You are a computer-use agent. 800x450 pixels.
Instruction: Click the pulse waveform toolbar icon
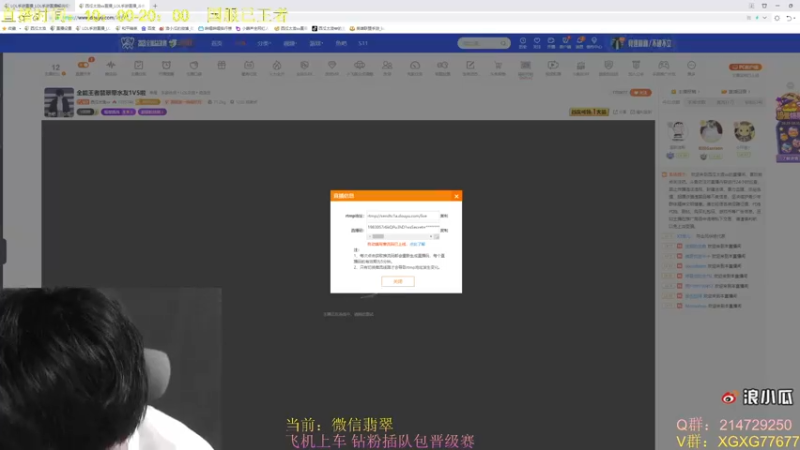[111, 65]
